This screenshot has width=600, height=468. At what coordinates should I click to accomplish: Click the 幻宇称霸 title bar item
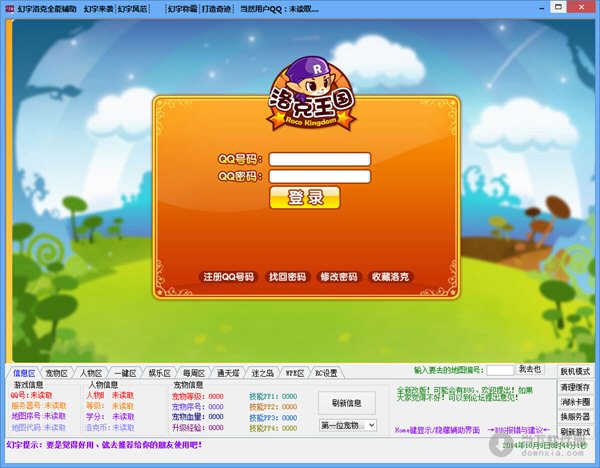coord(183,8)
